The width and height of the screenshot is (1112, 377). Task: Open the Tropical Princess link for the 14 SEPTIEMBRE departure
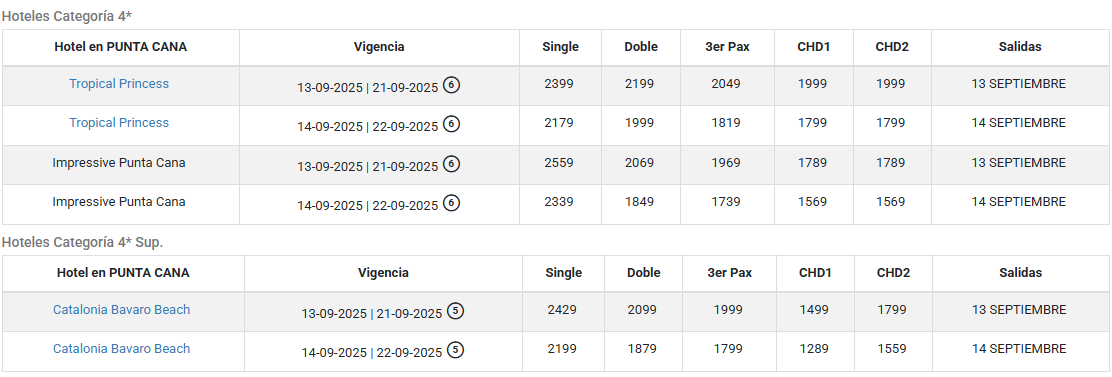(x=119, y=123)
